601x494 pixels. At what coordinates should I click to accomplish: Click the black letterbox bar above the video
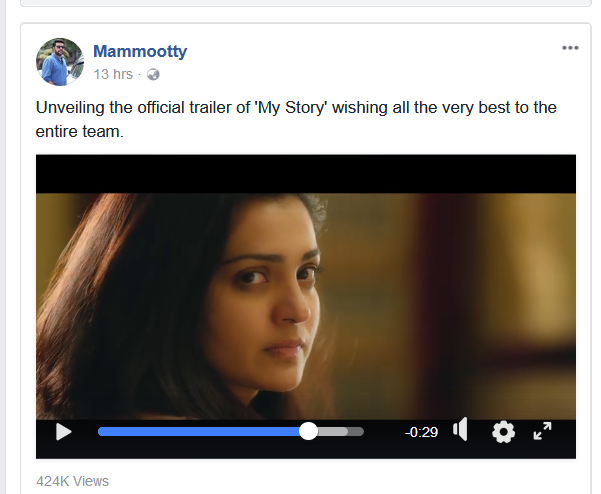click(x=306, y=173)
